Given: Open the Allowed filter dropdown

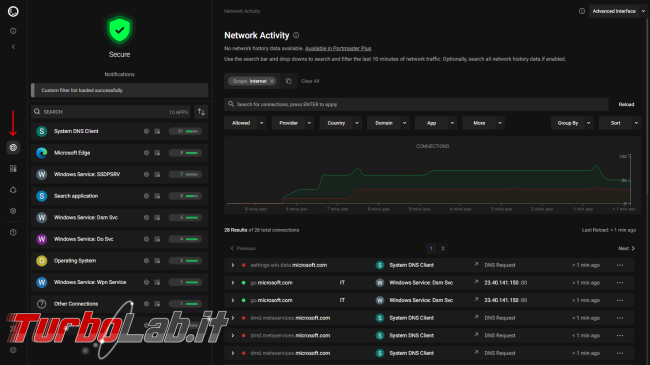Looking at the screenshot, I should (x=245, y=123).
